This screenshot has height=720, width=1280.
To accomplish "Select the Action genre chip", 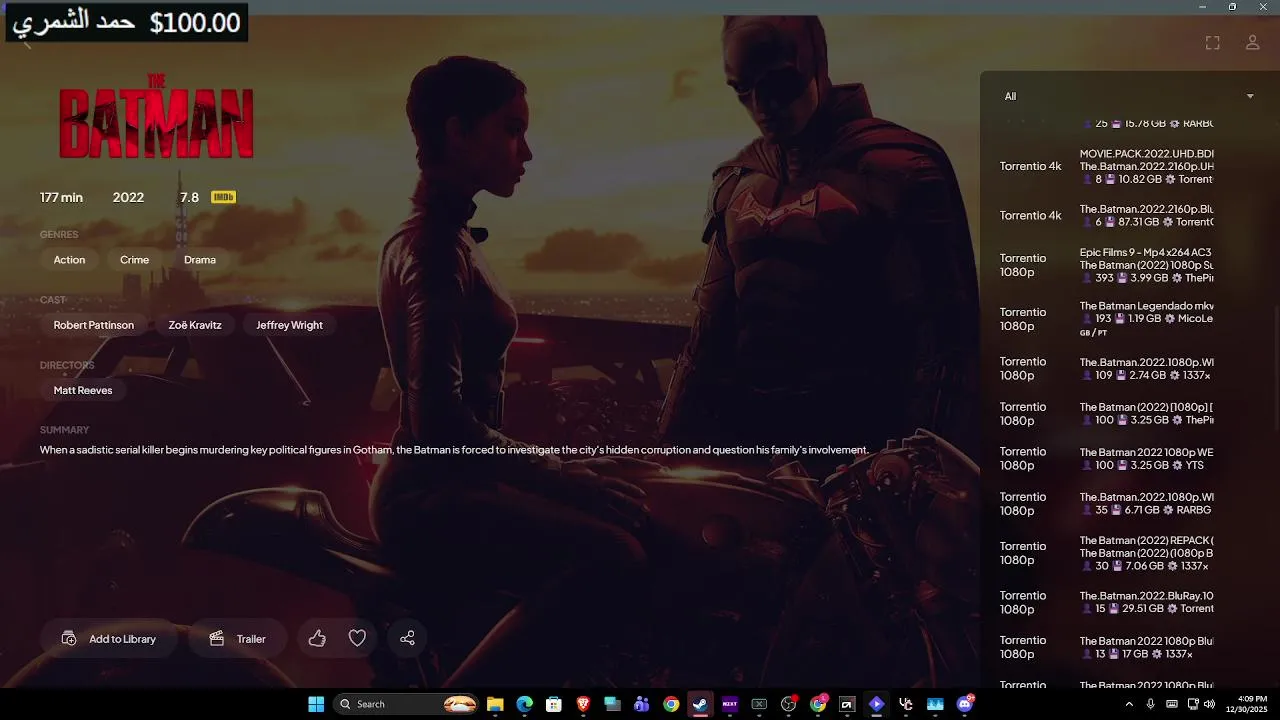I will point(69,259).
